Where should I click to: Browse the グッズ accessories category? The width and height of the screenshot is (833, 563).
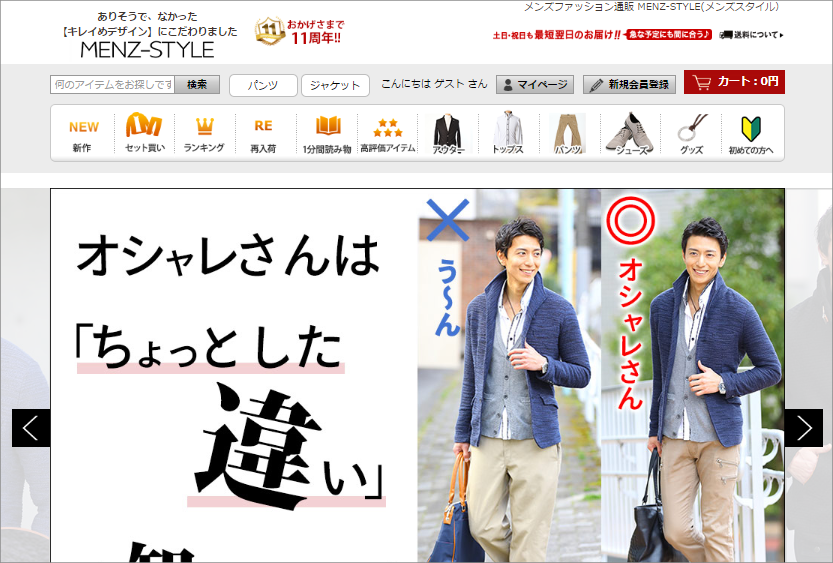691,135
